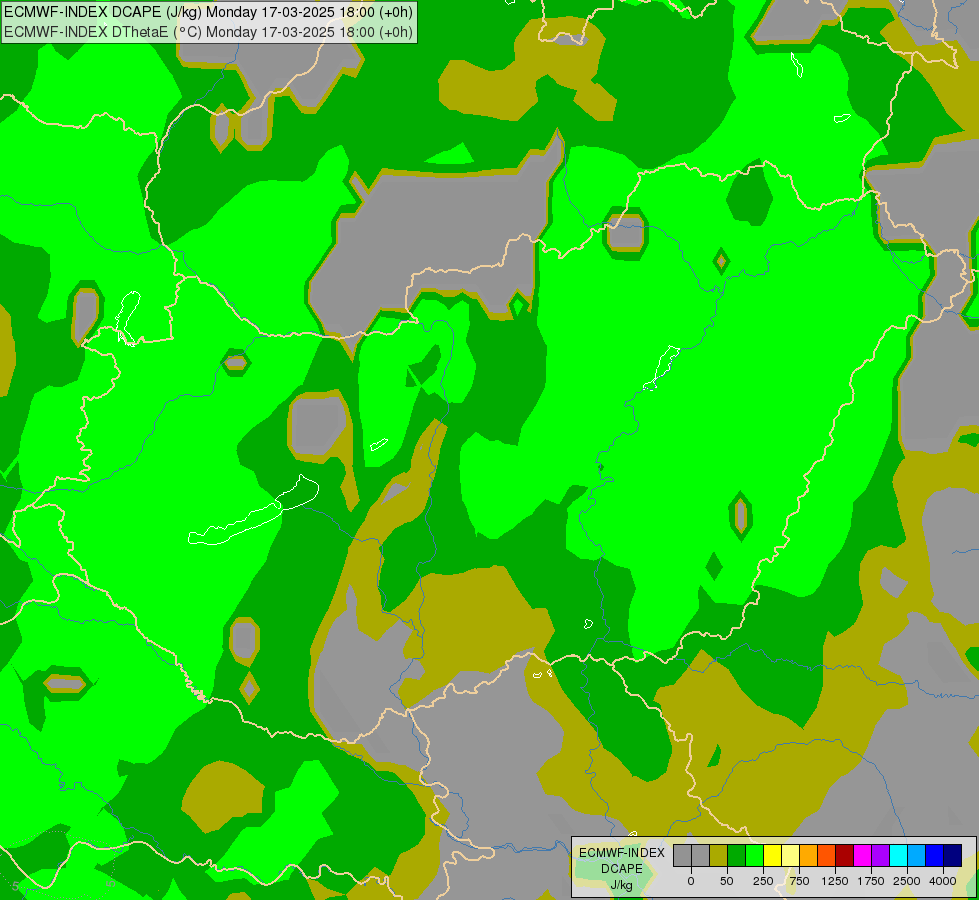Click the legend's J/kg unit label
This screenshot has width=979, height=900.
coord(622,885)
